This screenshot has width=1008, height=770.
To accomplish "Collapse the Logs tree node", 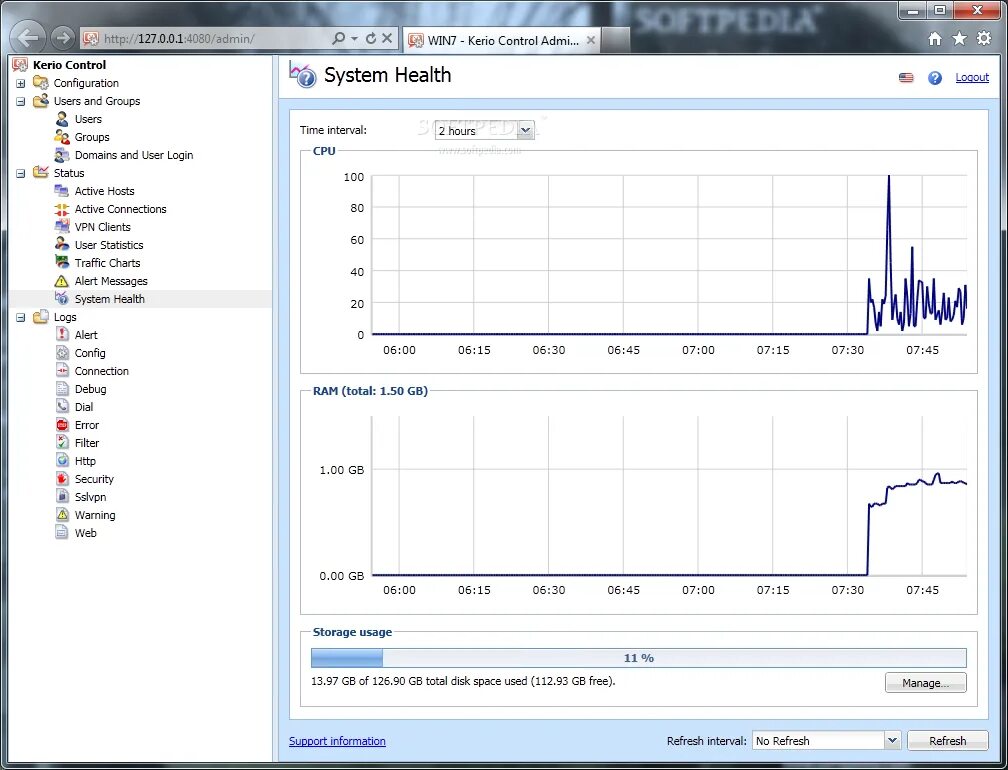I will pos(21,318).
